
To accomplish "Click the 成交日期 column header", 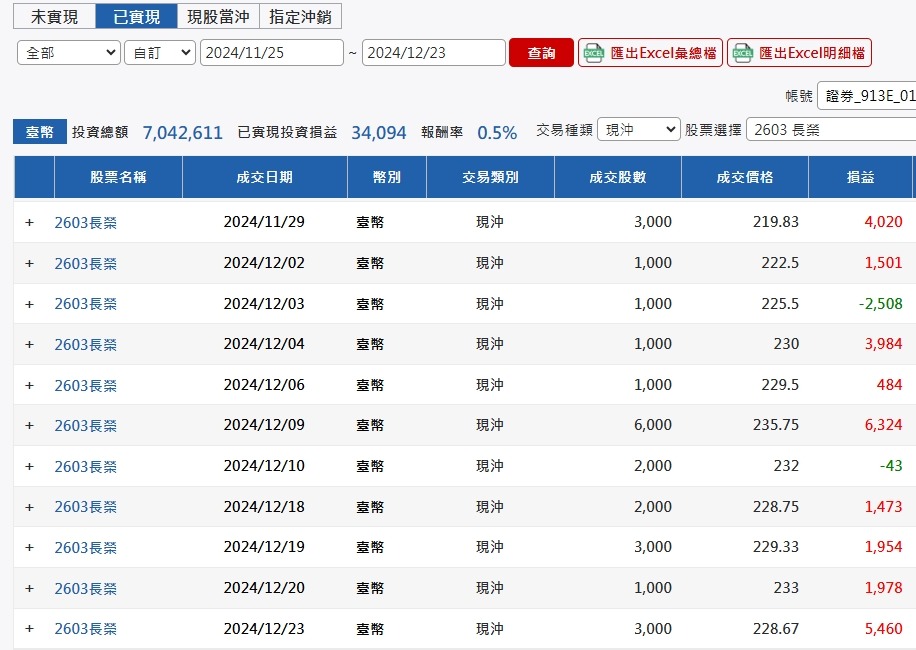I will point(264,178).
